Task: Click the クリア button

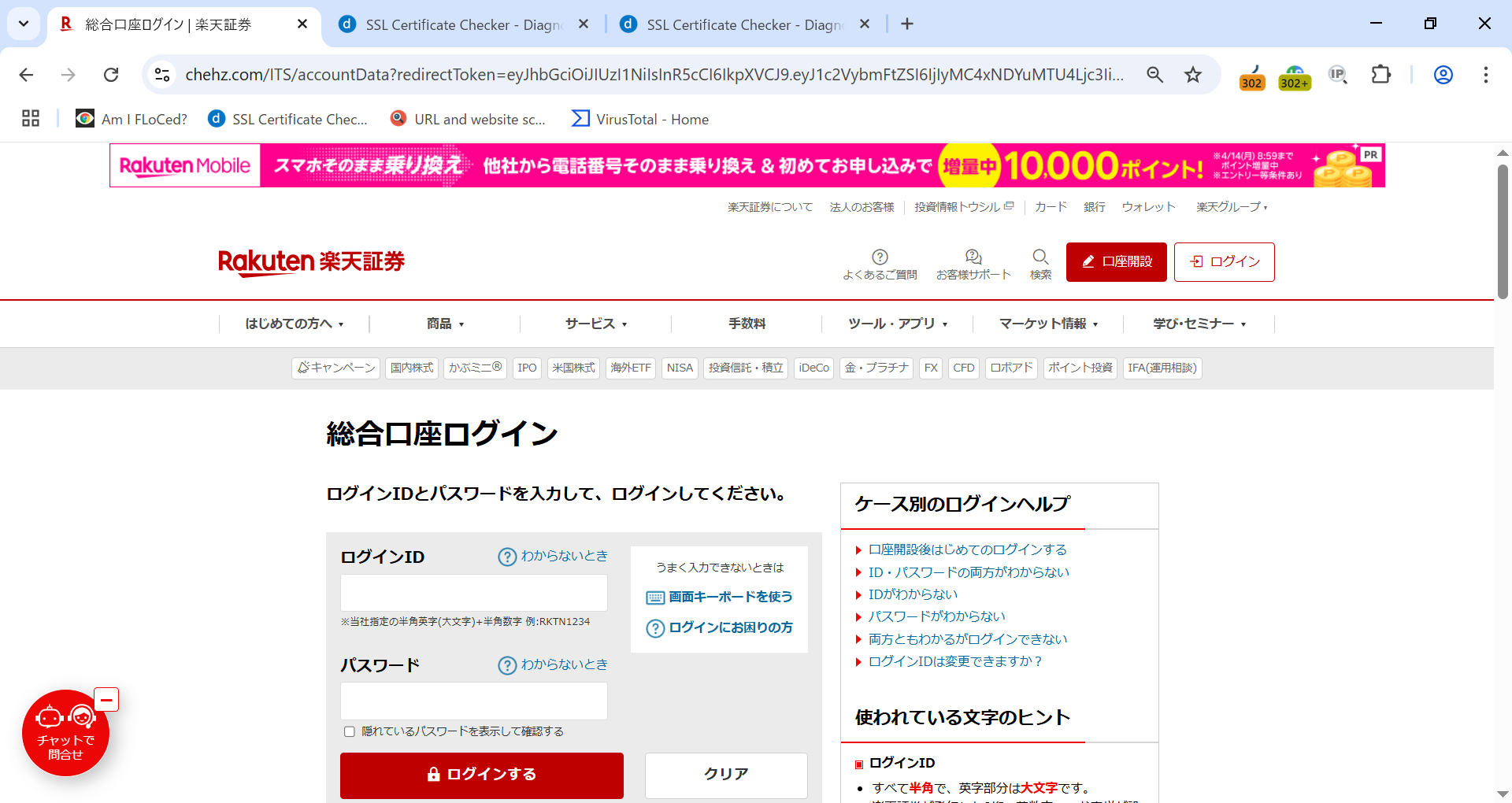Action: (726, 775)
